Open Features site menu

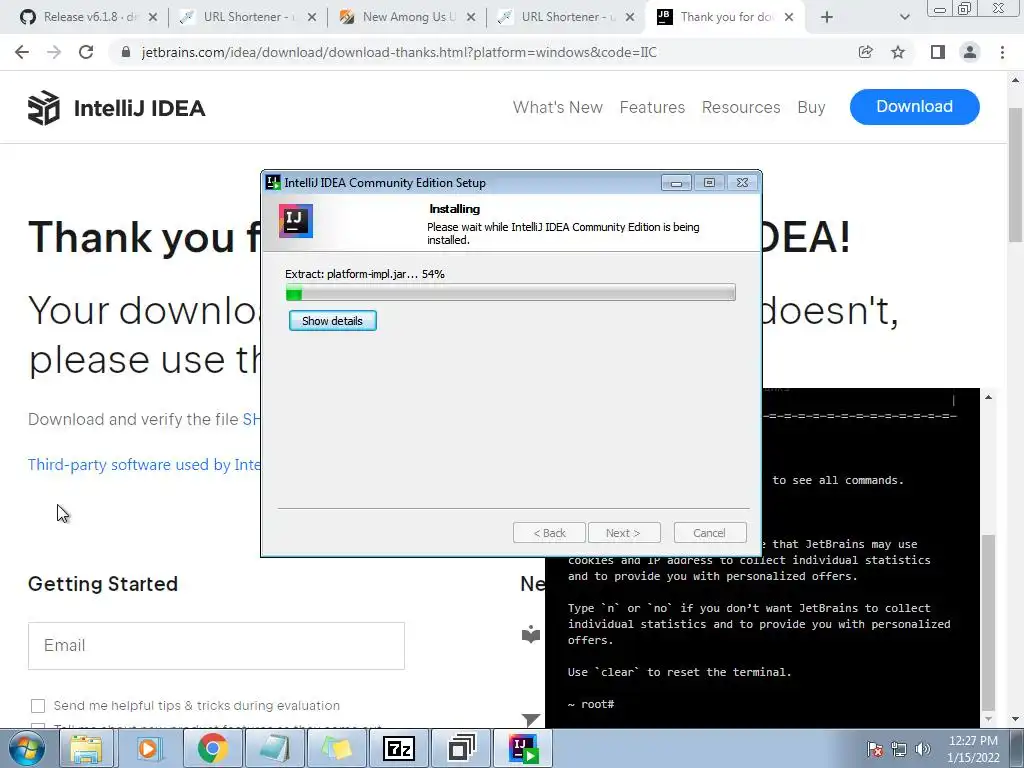652,107
